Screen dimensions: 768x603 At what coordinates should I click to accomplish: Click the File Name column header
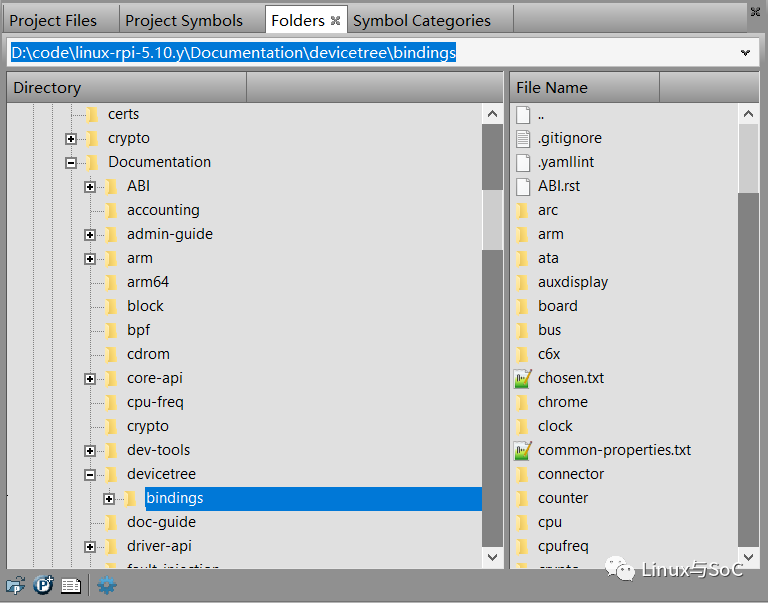(585, 88)
